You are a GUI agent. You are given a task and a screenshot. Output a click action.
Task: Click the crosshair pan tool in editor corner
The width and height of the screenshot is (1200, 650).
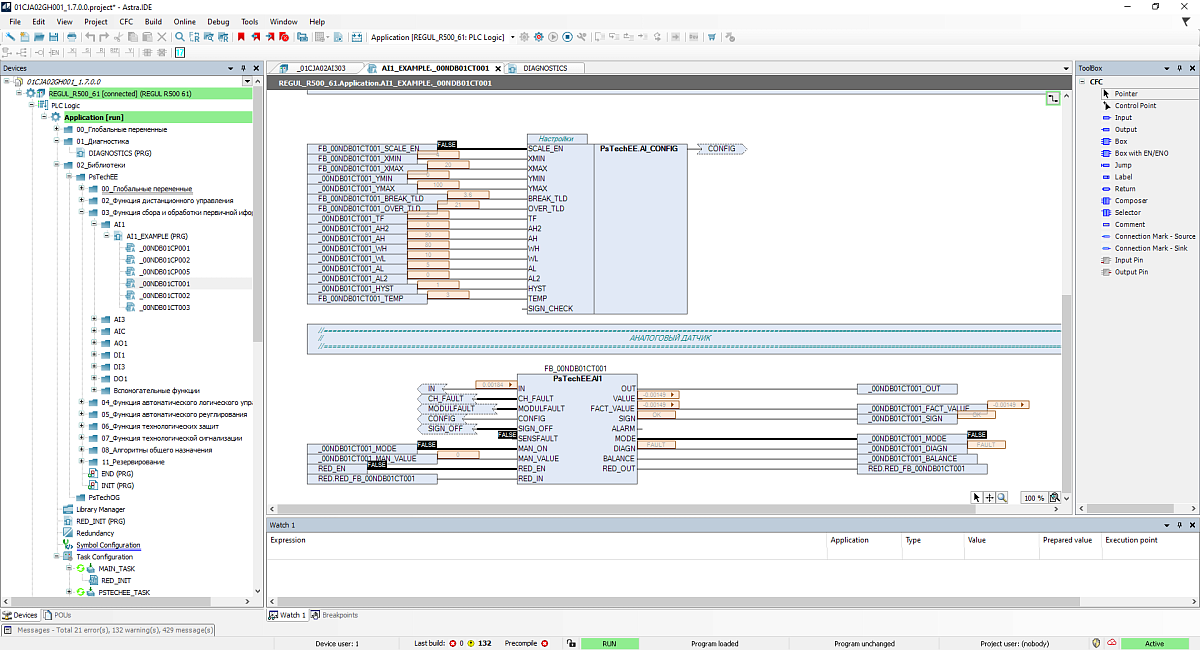tap(990, 497)
